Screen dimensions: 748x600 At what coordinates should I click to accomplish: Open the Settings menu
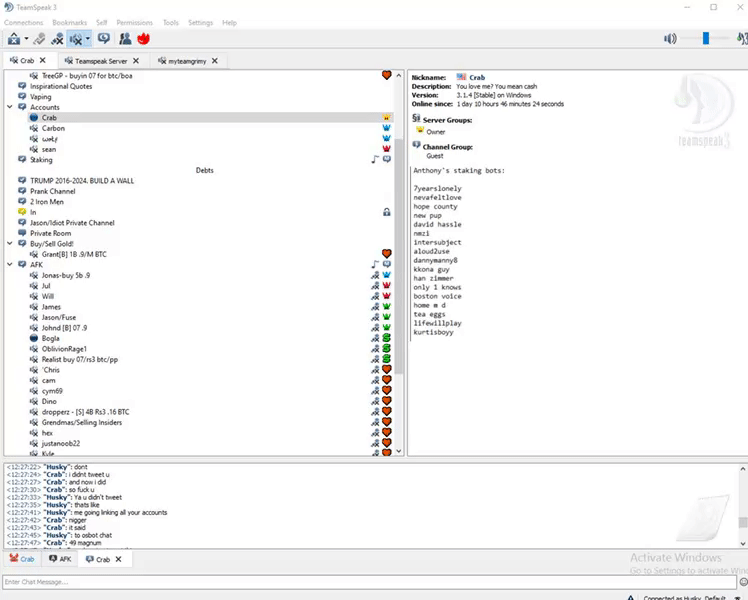point(200,22)
